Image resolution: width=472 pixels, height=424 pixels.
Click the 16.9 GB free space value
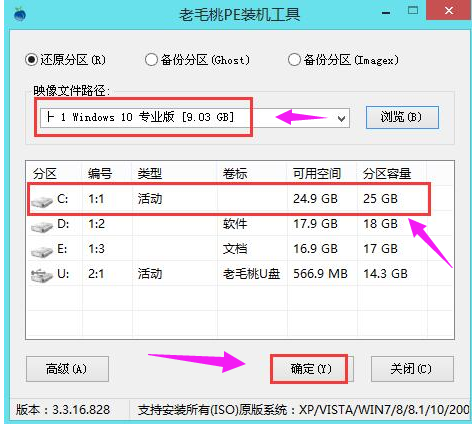pyautogui.click(x=315, y=249)
